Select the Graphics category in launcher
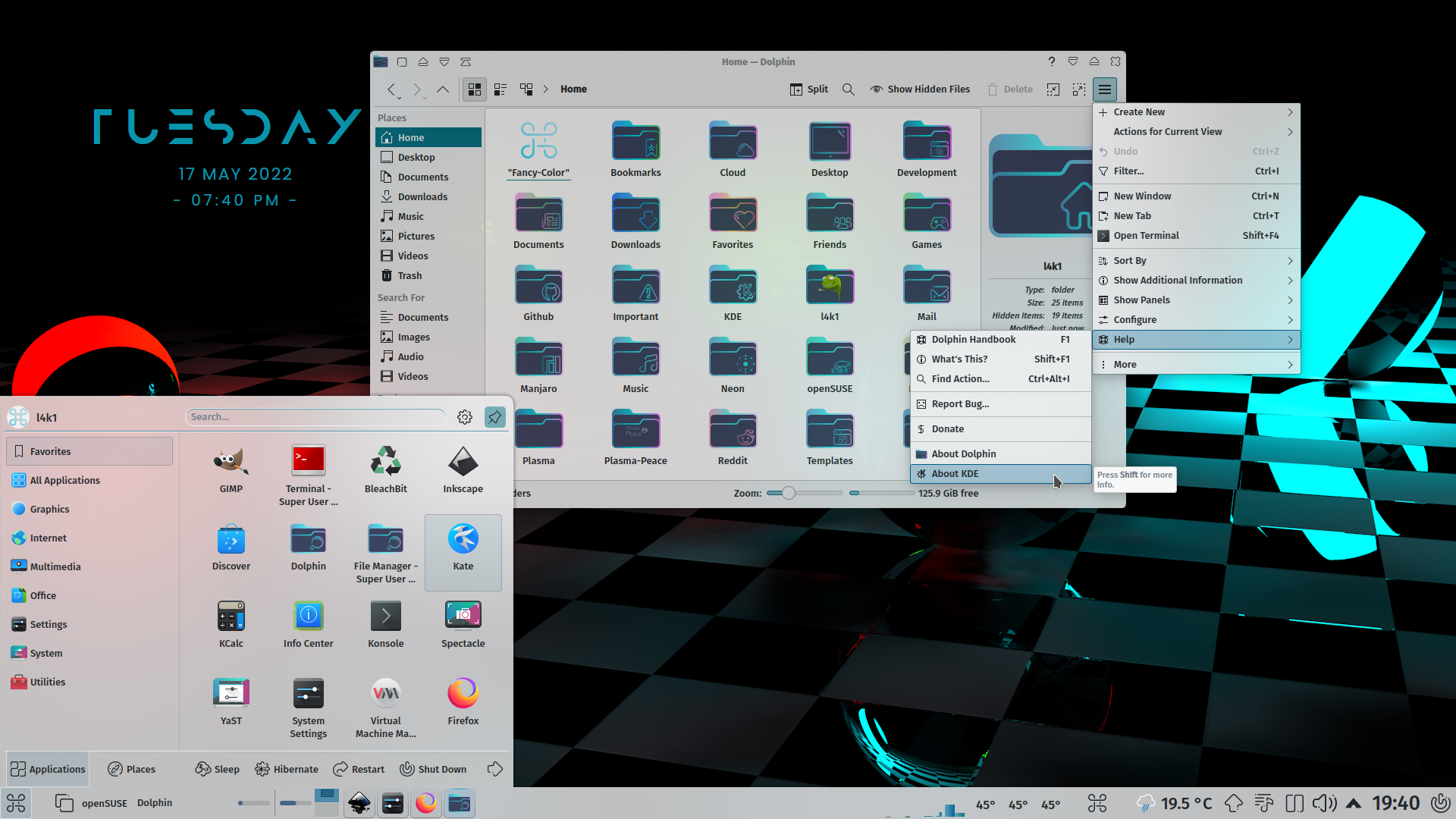 (89, 510)
